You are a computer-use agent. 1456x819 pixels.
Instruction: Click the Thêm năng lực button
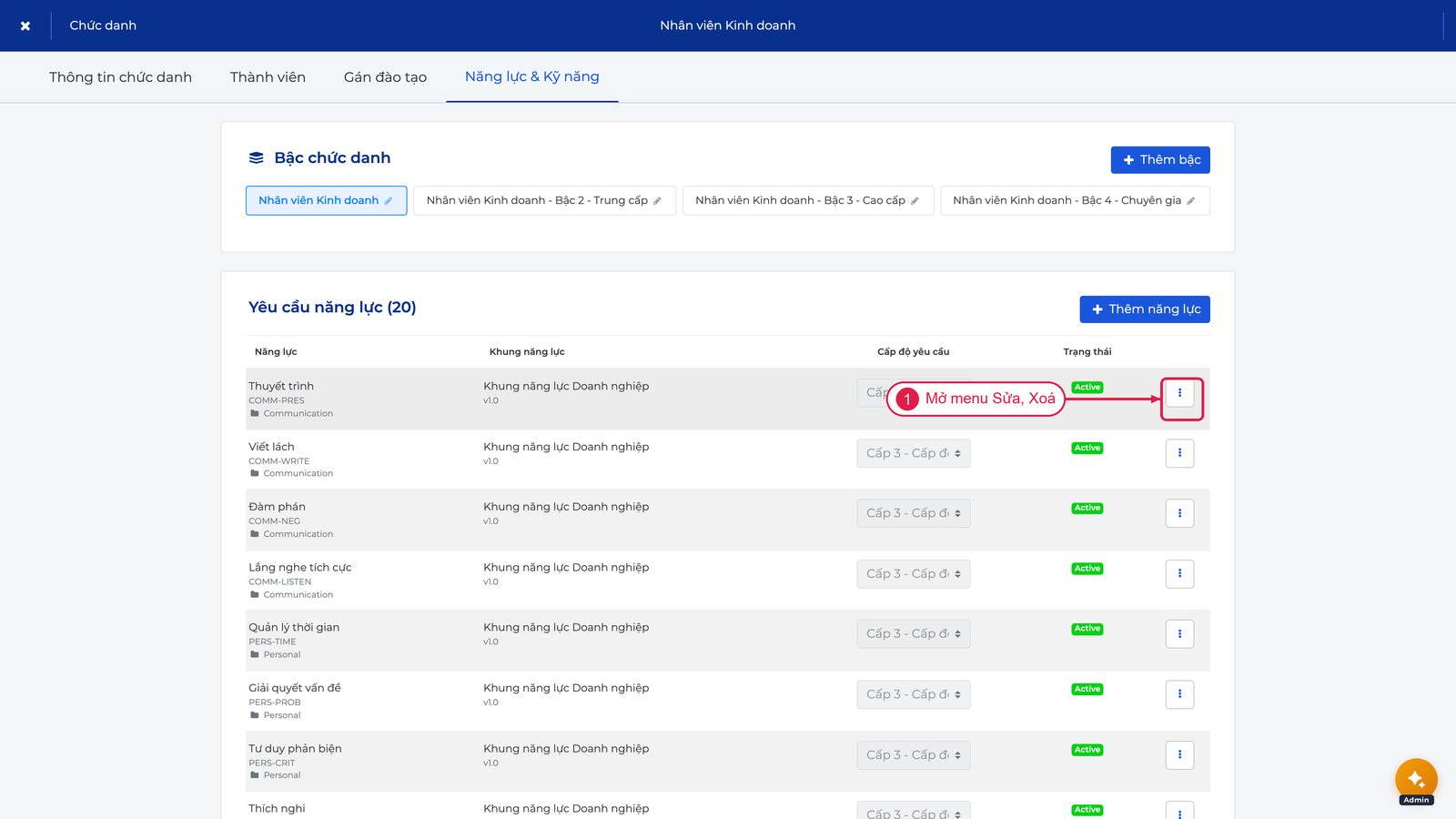coord(1145,309)
